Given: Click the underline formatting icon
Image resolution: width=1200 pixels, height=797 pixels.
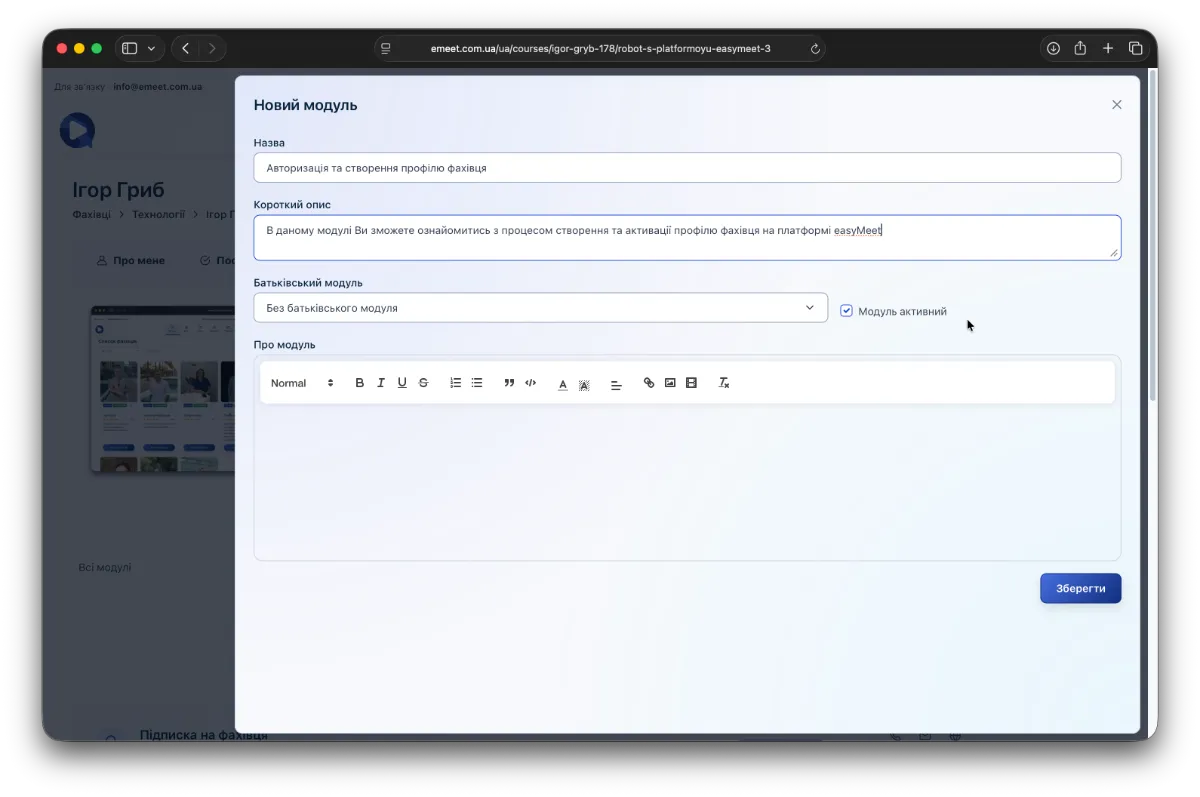Looking at the screenshot, I should 402,383.
